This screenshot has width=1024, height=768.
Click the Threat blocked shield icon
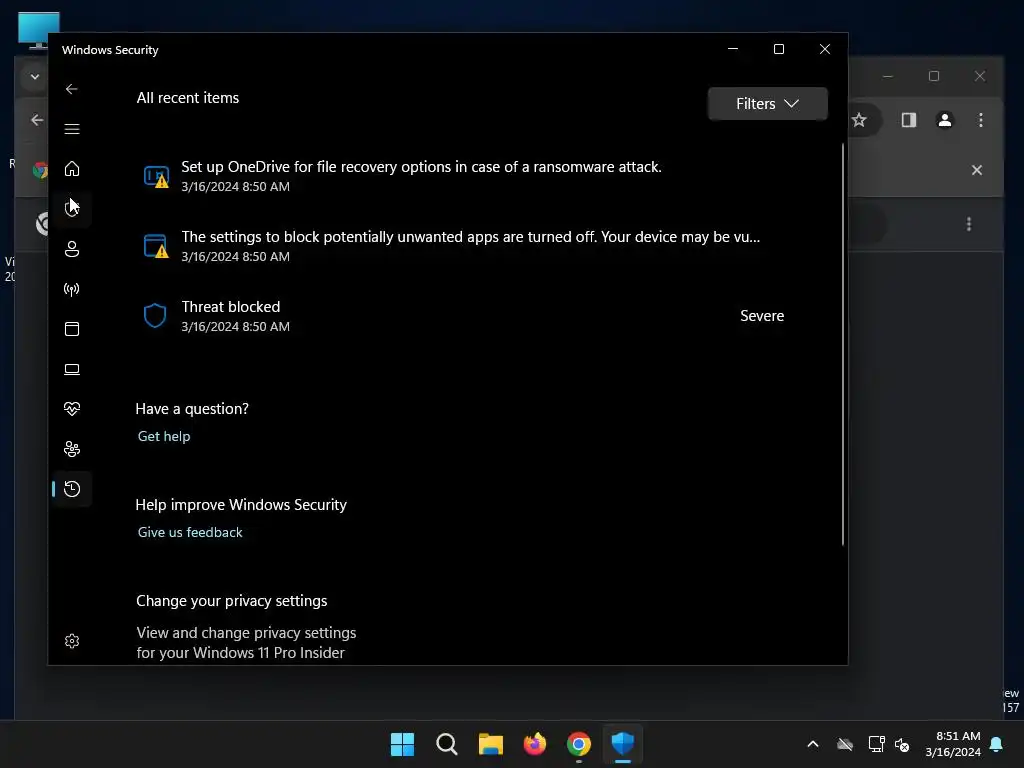coord(155,316)
